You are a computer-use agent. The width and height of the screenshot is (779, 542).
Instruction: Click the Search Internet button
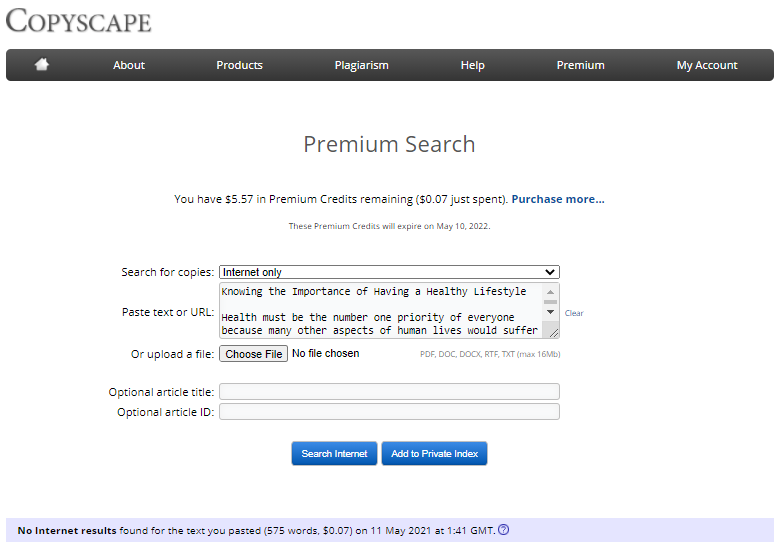tap(334, 454)
